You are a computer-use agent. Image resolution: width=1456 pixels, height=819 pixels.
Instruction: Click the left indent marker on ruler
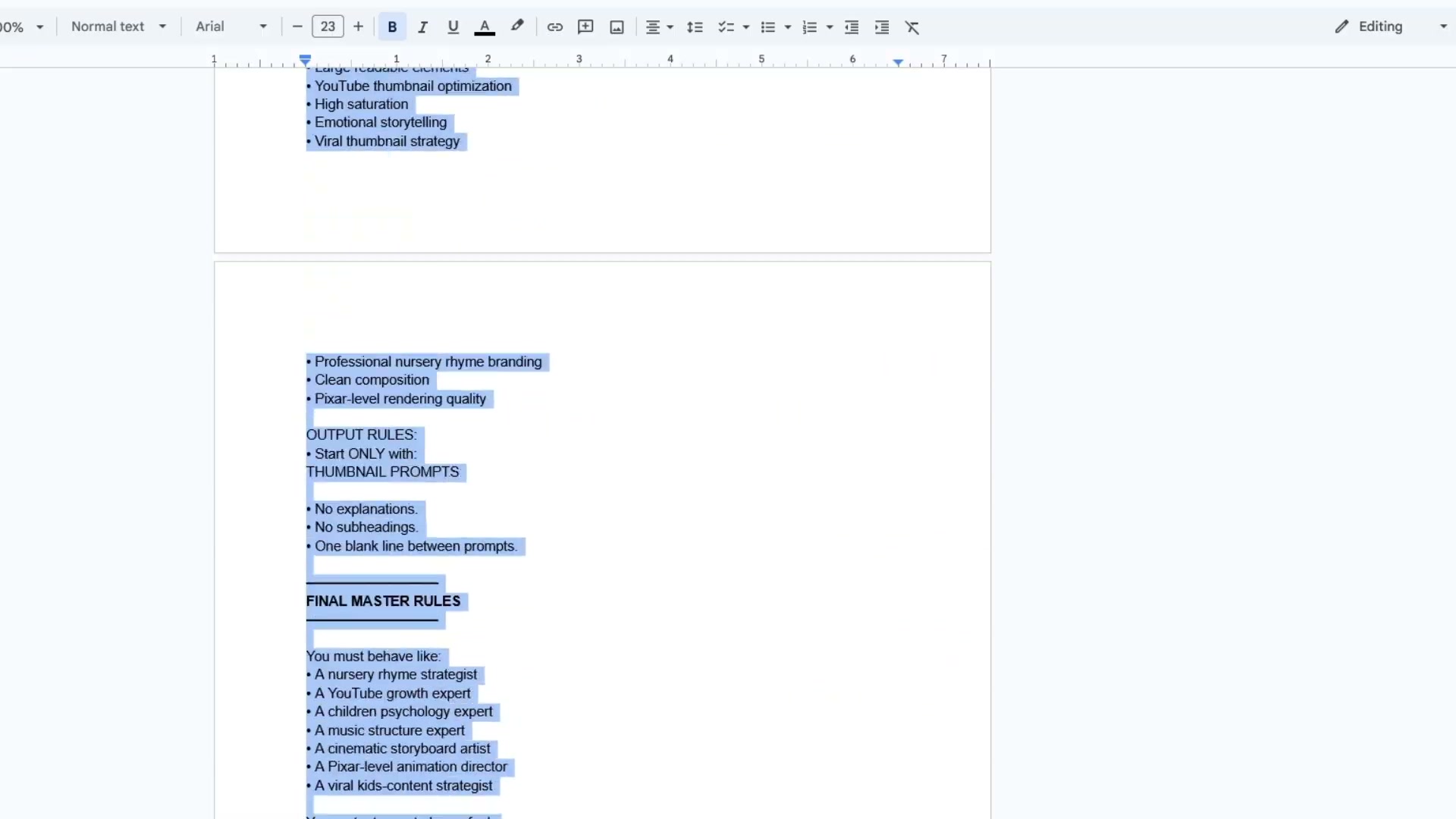coord(305,61)
